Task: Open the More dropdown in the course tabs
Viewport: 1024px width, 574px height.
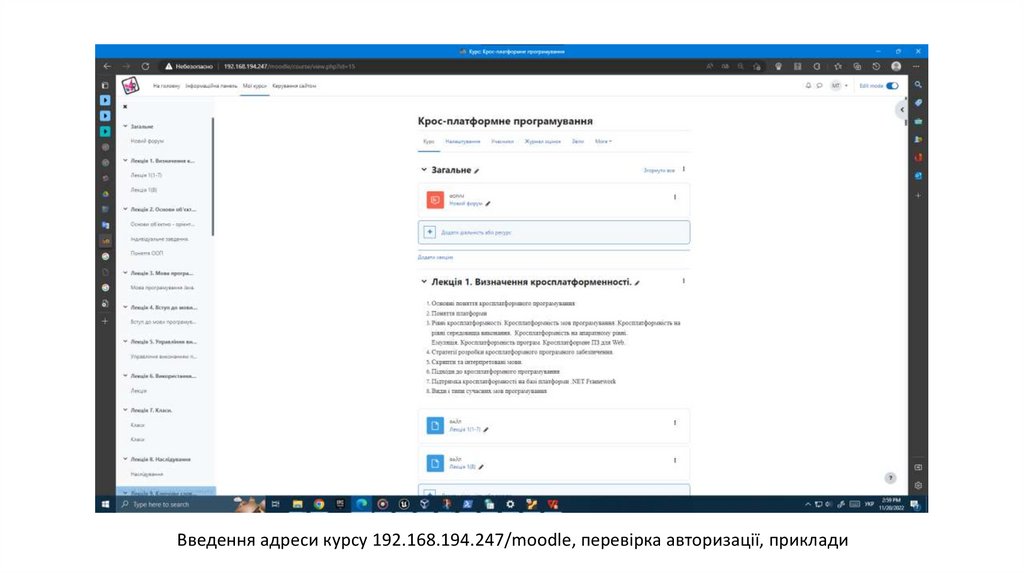Action: (603, 141)
